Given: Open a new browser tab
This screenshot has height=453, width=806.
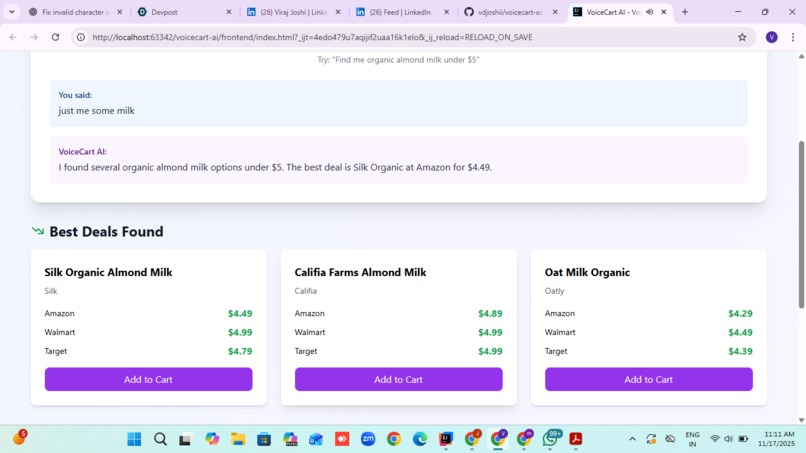Looking at the screenshot, I should click(685, 12).
